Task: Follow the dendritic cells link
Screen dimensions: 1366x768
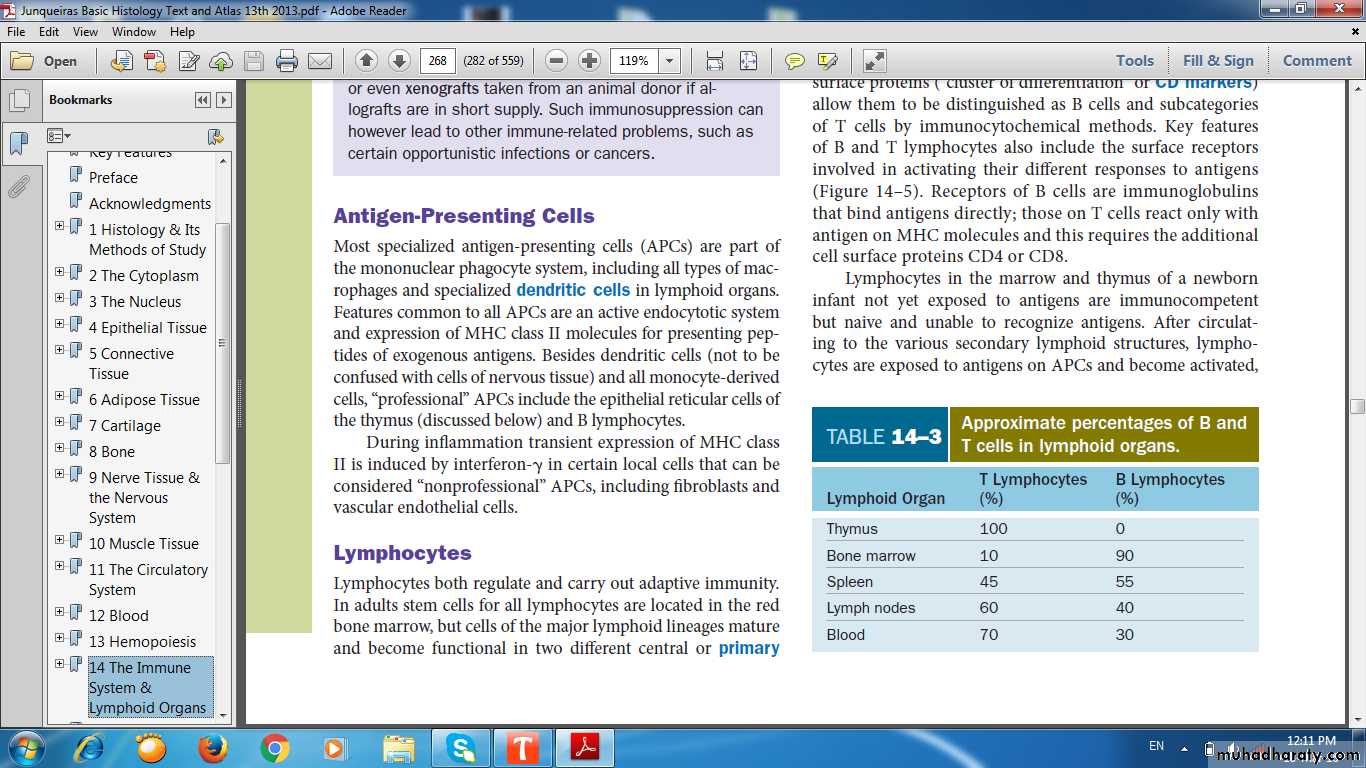Action: [x=573, y=290]
